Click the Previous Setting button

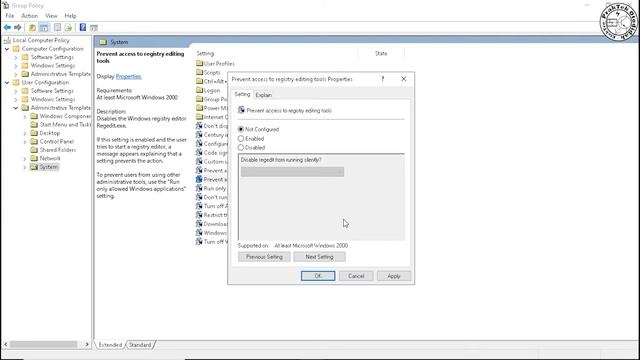(x=264, y=257)
